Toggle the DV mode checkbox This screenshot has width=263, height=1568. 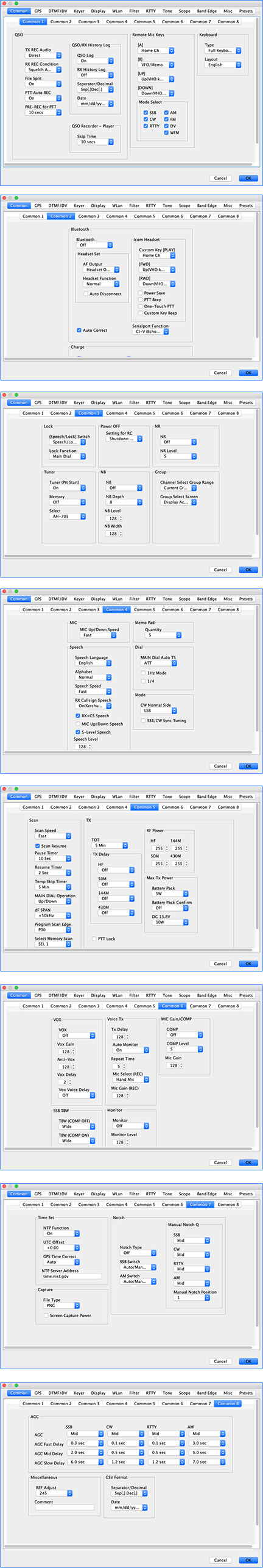pos(166,126)
